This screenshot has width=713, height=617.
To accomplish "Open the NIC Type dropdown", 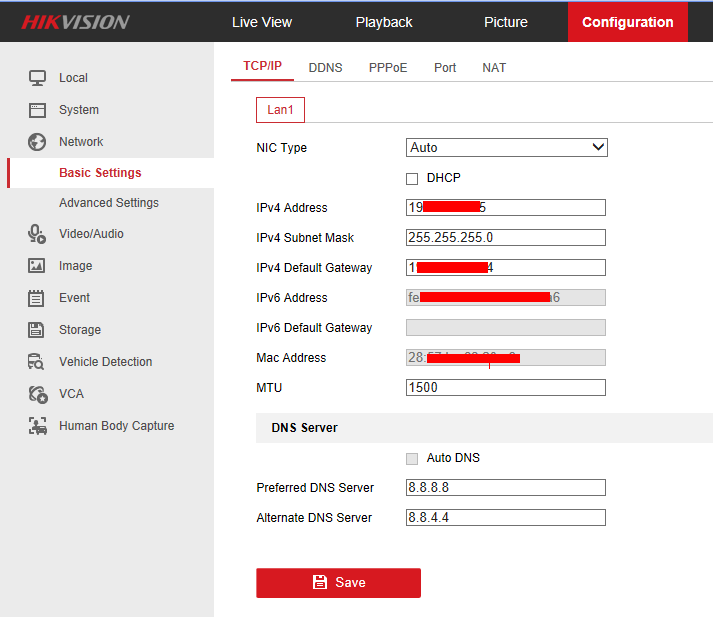I will (x=506, y=148).
